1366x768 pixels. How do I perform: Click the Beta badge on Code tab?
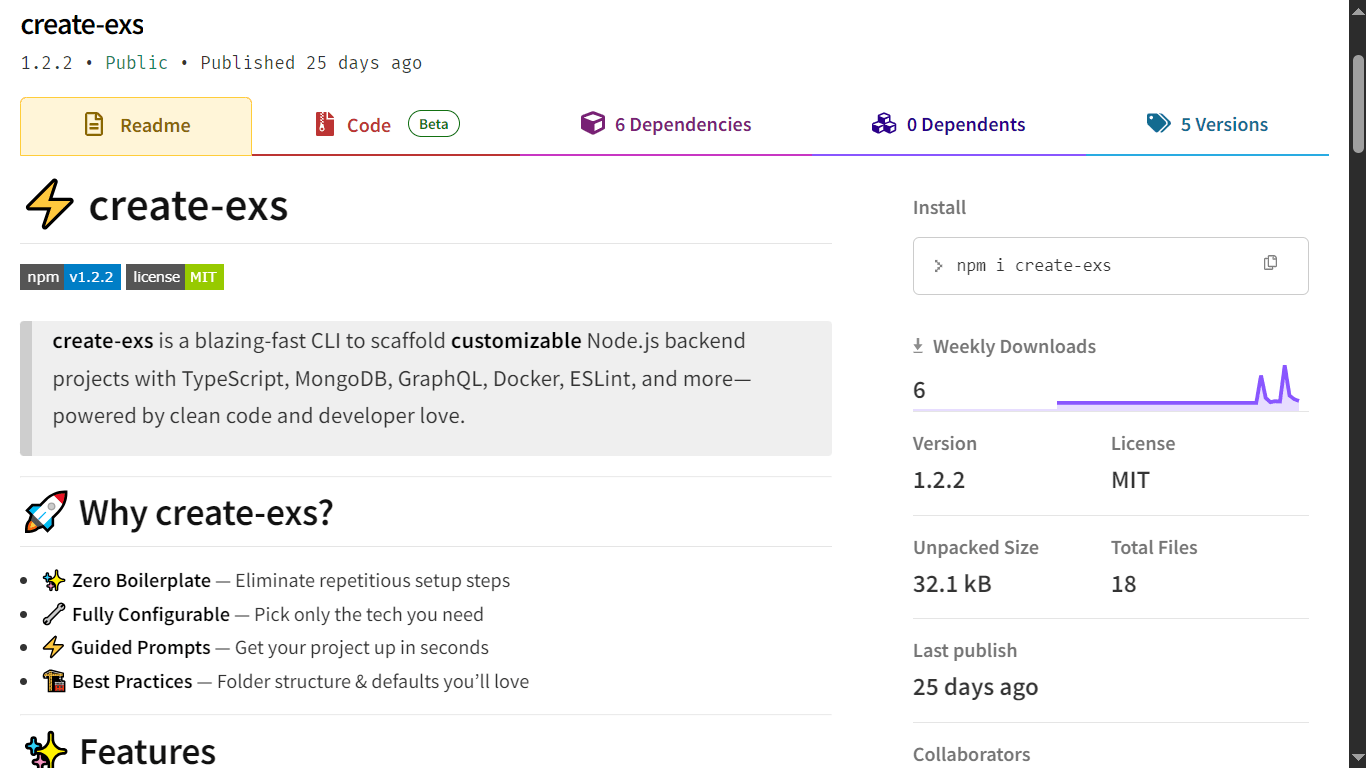click(x=434, y=124)
